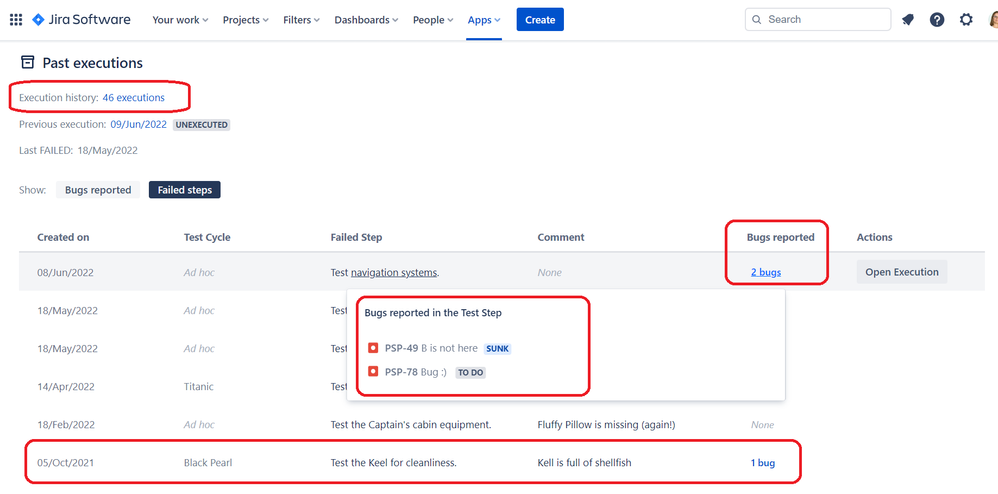Image resolution: width=998 pixels, height=494 pixels.
Task: Click the navigation systems link
Action: coord(394,272)
